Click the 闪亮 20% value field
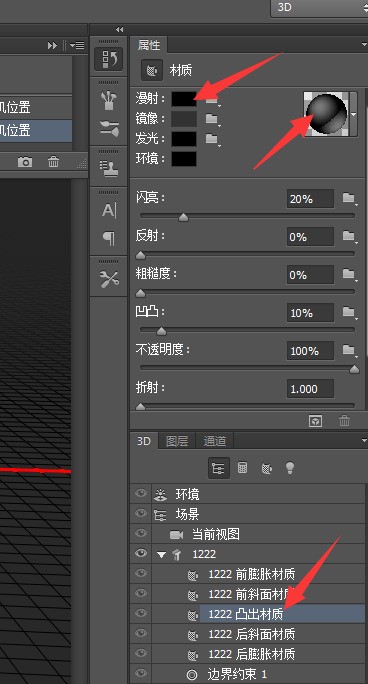This screenshot has width=368, height=684. [310, 199]
